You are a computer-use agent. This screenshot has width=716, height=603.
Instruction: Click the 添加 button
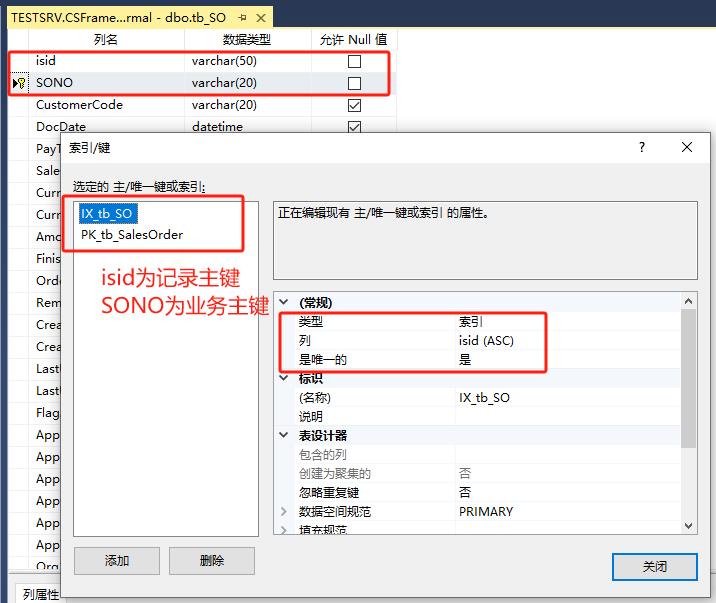tap(117, 561)
